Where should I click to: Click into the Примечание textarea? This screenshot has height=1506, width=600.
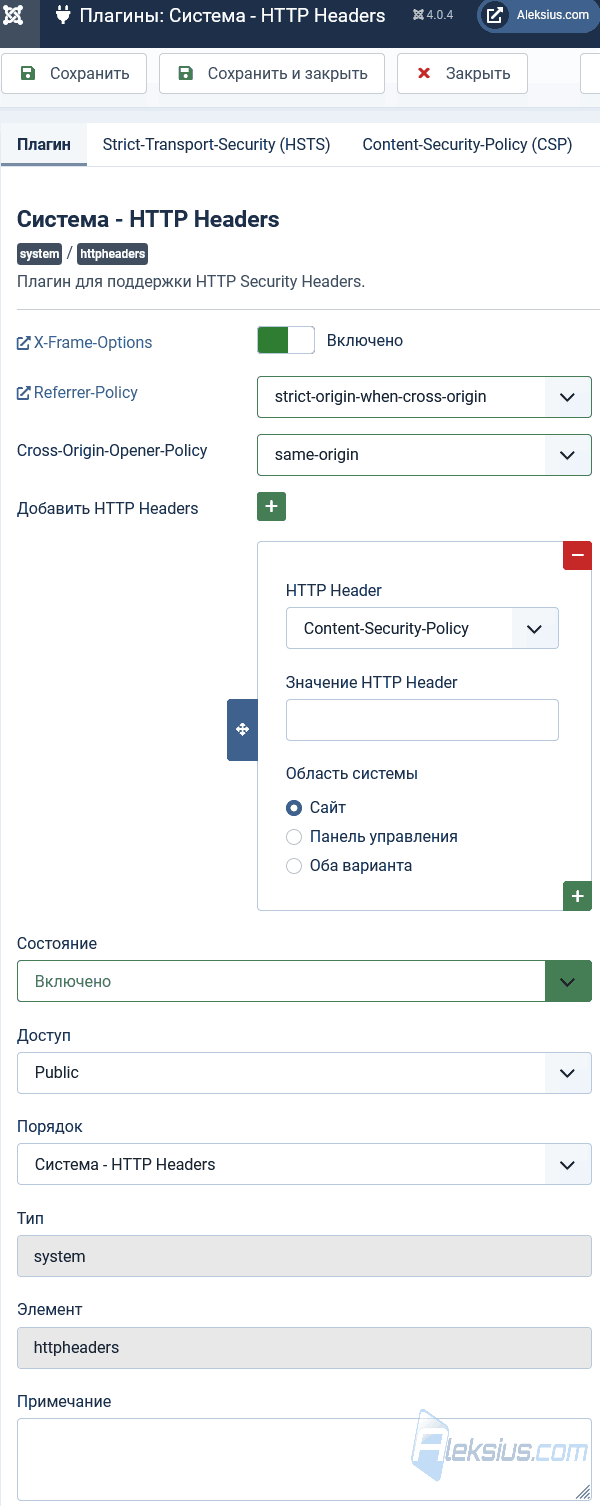click(x=304, y=1459)
